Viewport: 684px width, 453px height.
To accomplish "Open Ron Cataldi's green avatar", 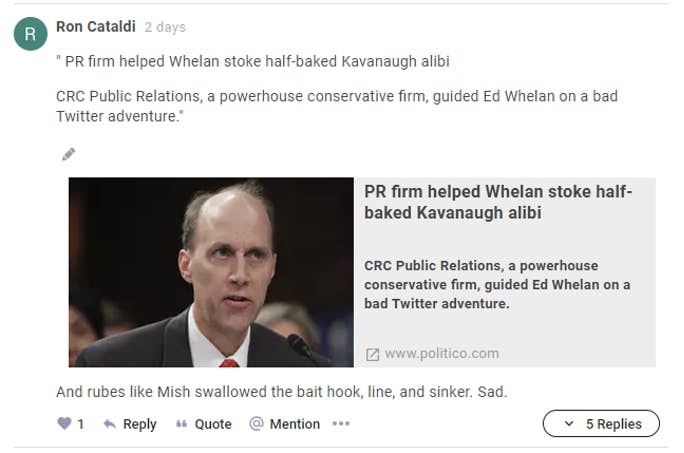I will click(x=31, y=34).
